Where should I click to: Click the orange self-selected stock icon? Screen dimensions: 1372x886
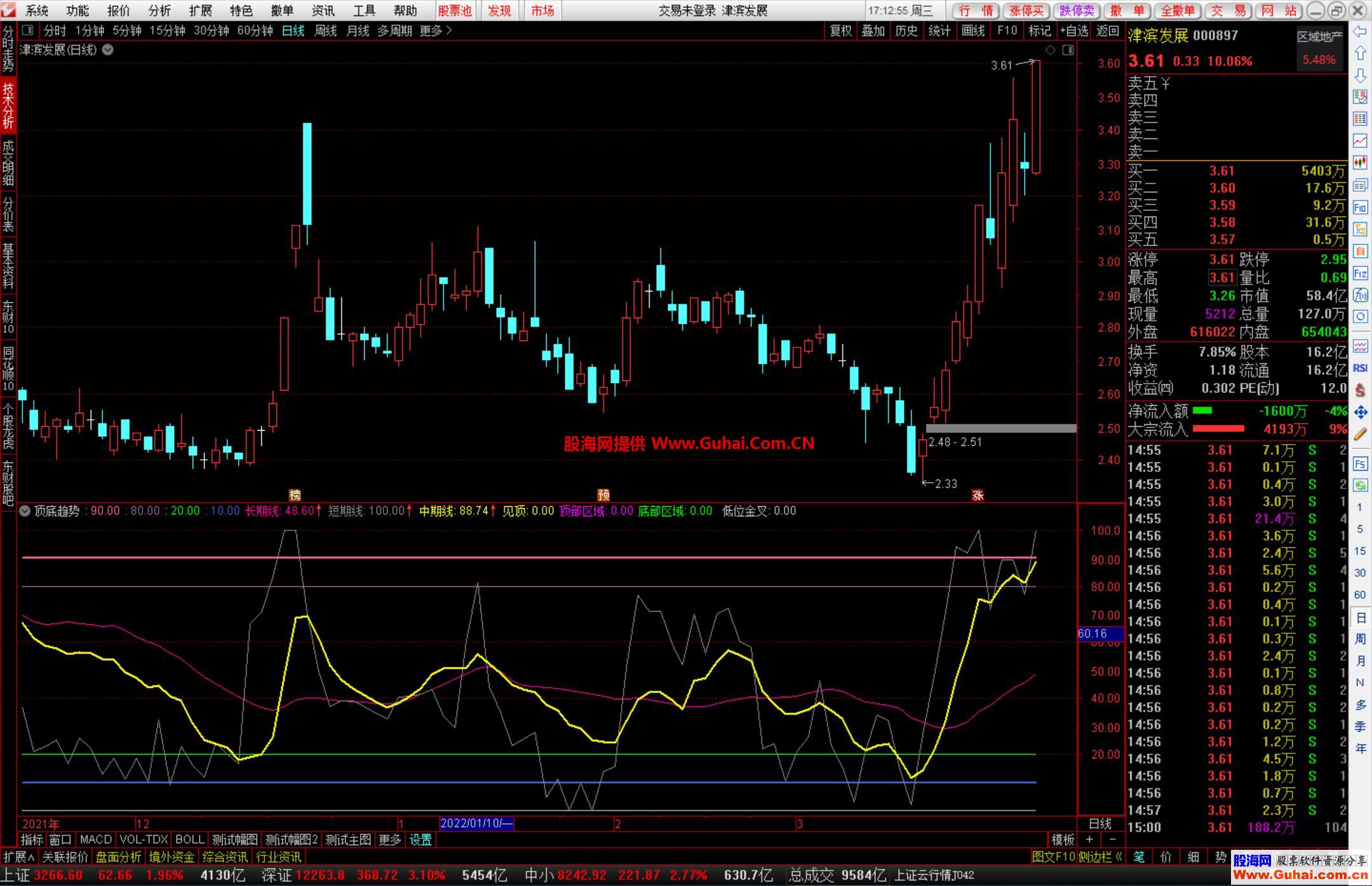pyautogui.click(x=1360, y=252)
